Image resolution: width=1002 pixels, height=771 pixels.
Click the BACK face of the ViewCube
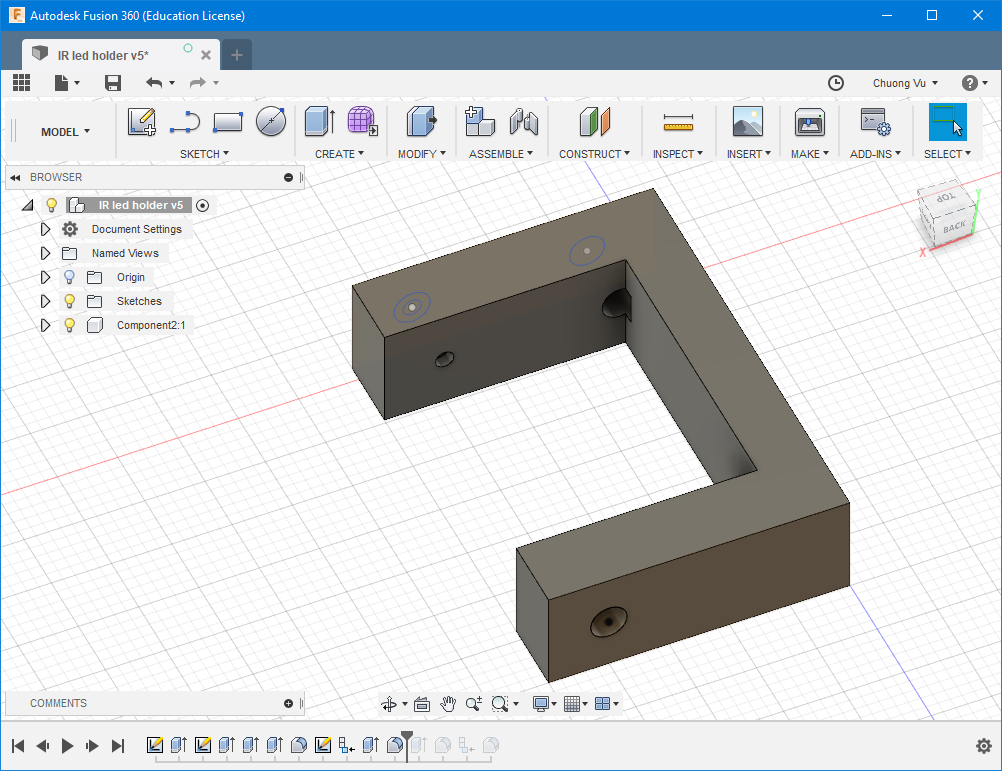[x=953, y=227]
